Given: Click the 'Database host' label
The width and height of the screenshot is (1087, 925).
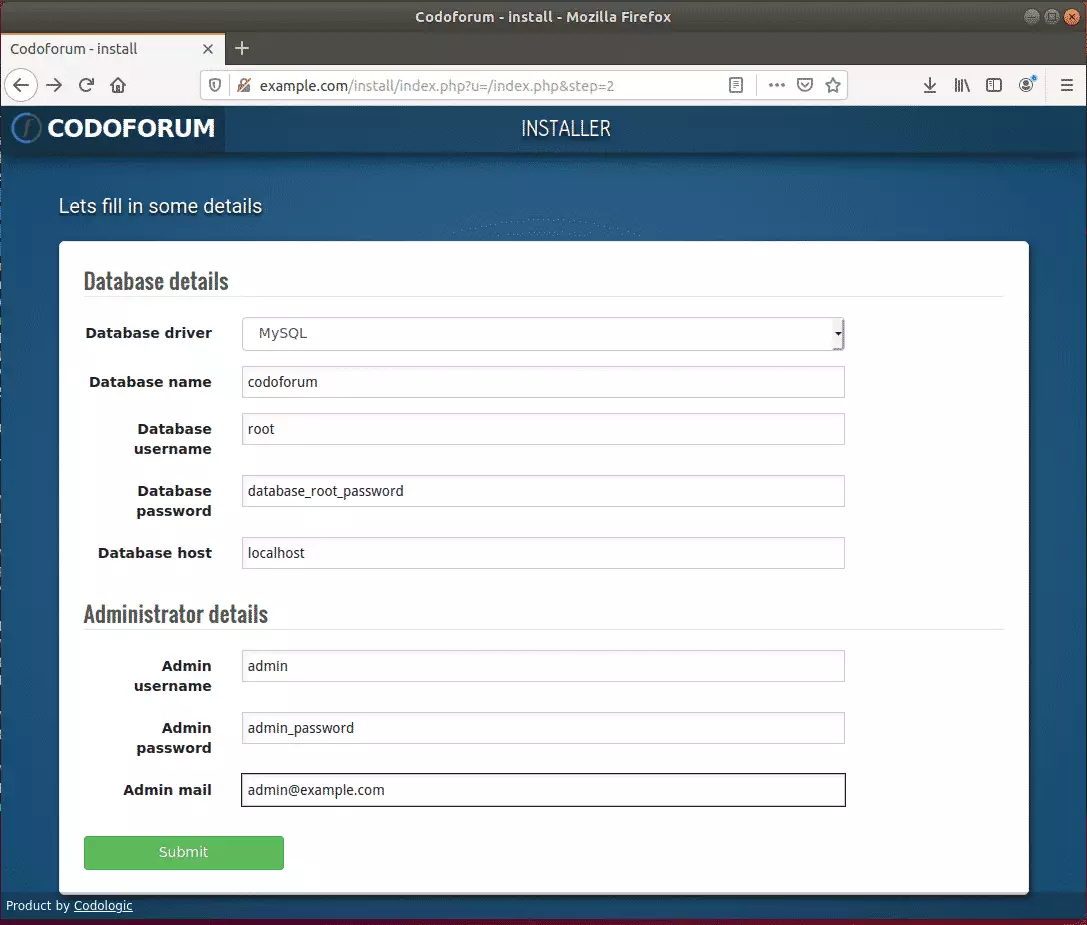Looking at the screenshot, I should (x=155, y=553).
